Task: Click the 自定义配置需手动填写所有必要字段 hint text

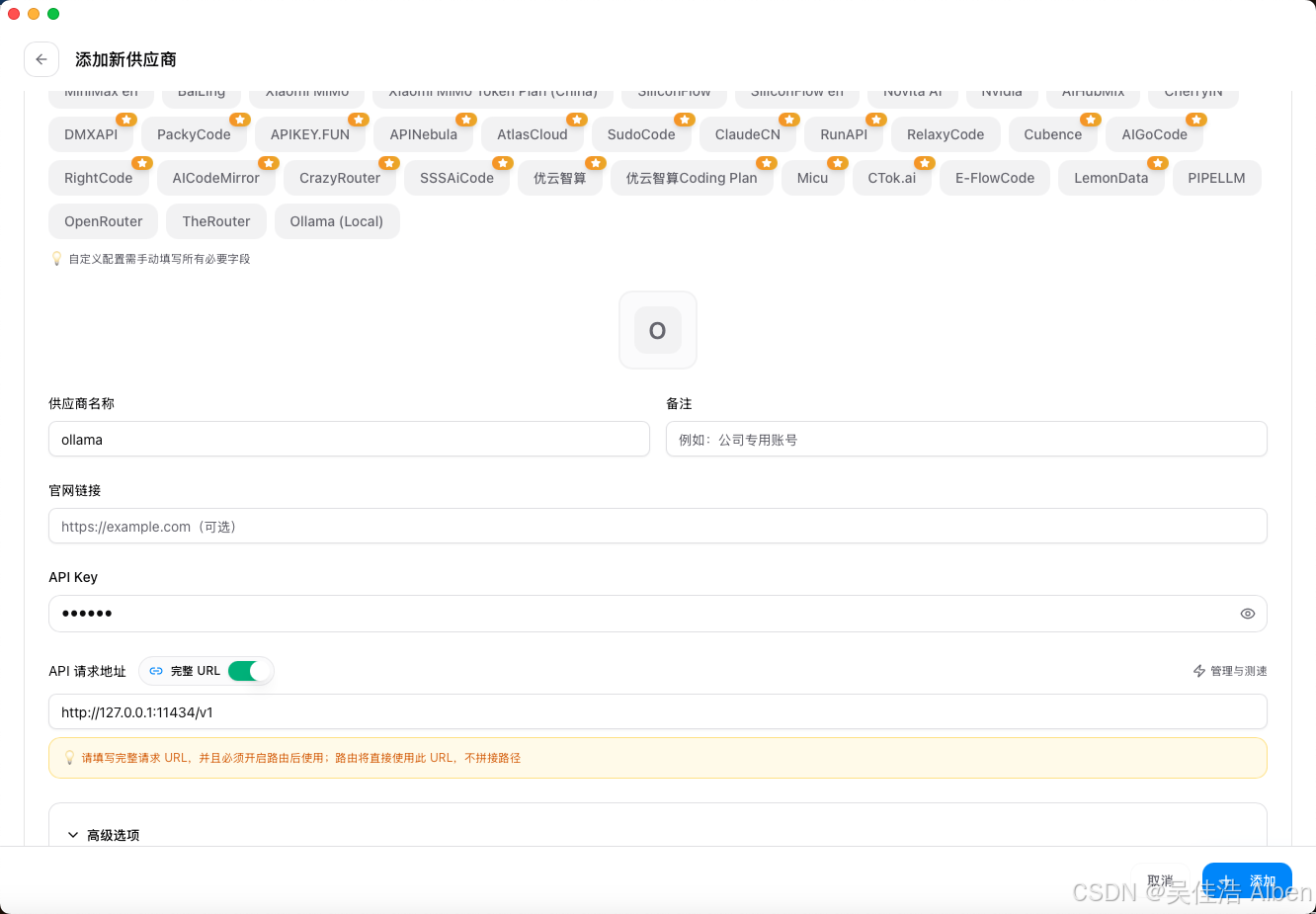Action: point(159,259)
